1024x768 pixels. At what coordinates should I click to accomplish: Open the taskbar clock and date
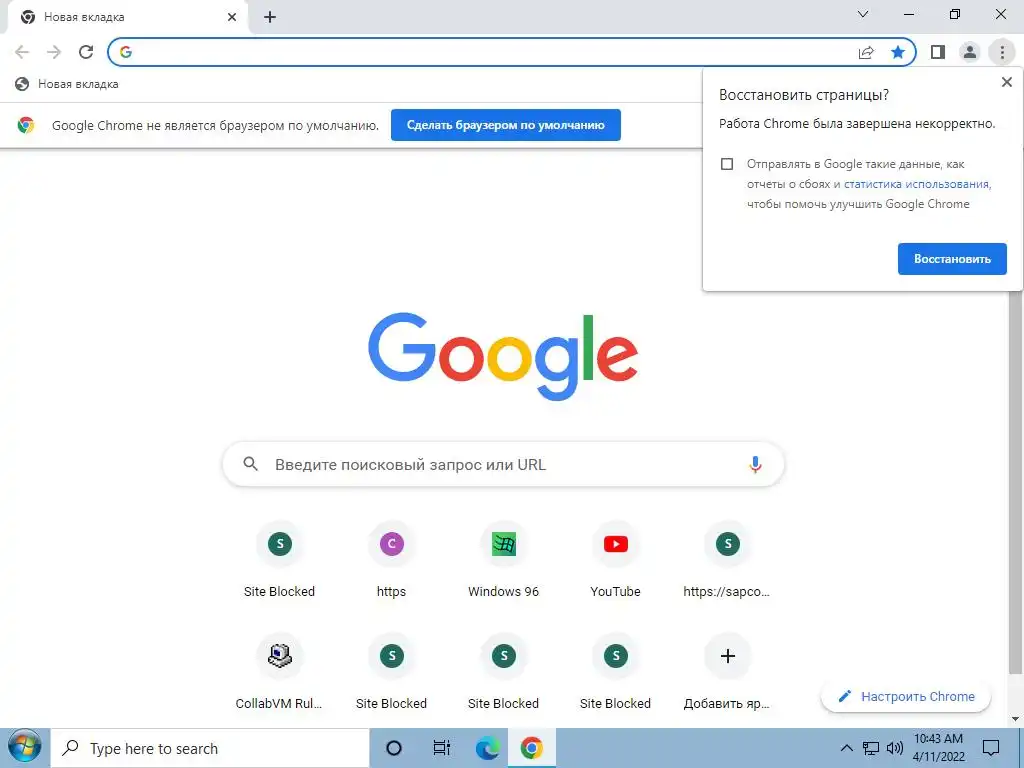(938, 748)
